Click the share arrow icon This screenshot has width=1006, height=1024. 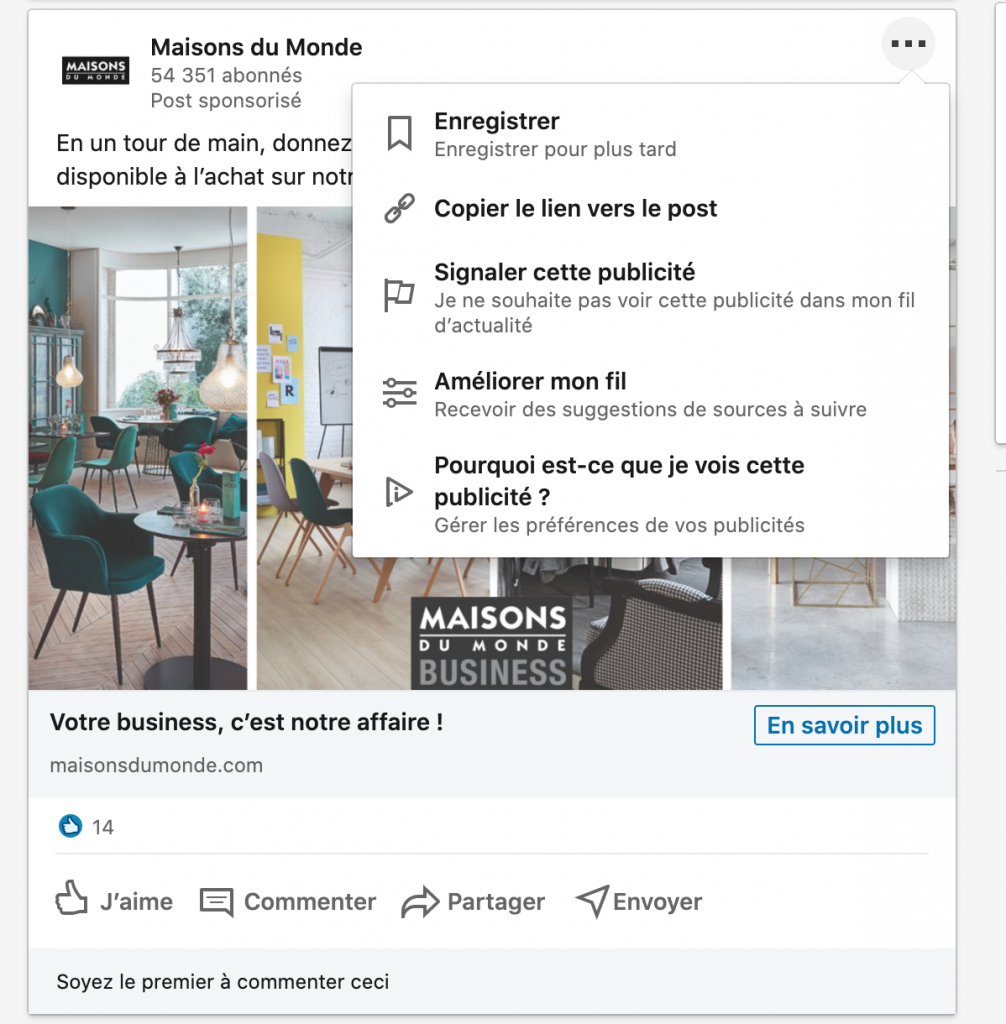pos(420,902)
